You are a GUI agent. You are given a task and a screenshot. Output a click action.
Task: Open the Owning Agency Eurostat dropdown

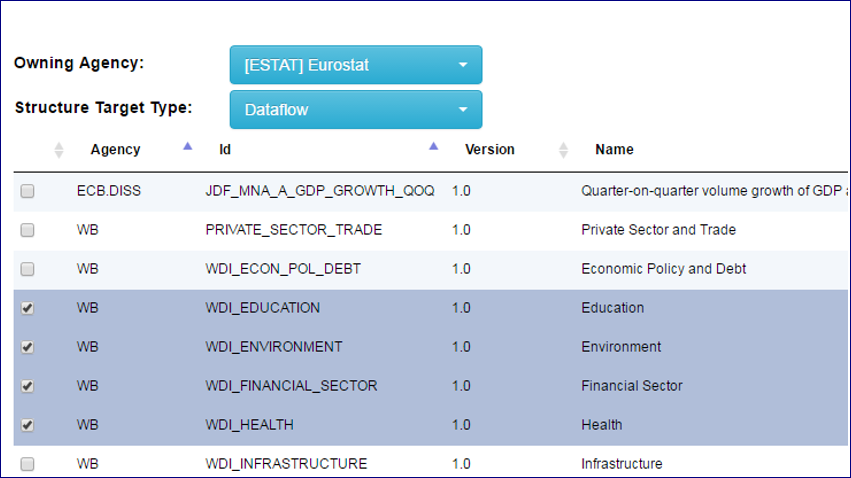click(x=355, y=65)
